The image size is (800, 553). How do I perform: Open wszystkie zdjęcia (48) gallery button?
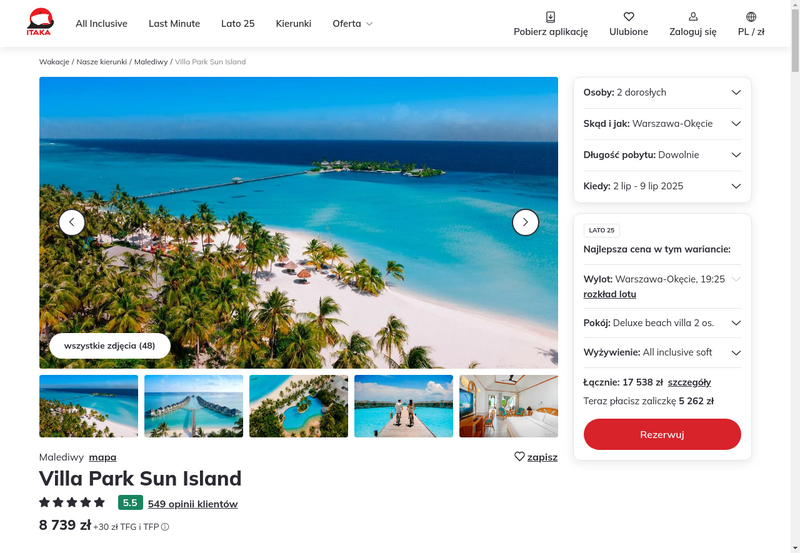tap(110, 346)
